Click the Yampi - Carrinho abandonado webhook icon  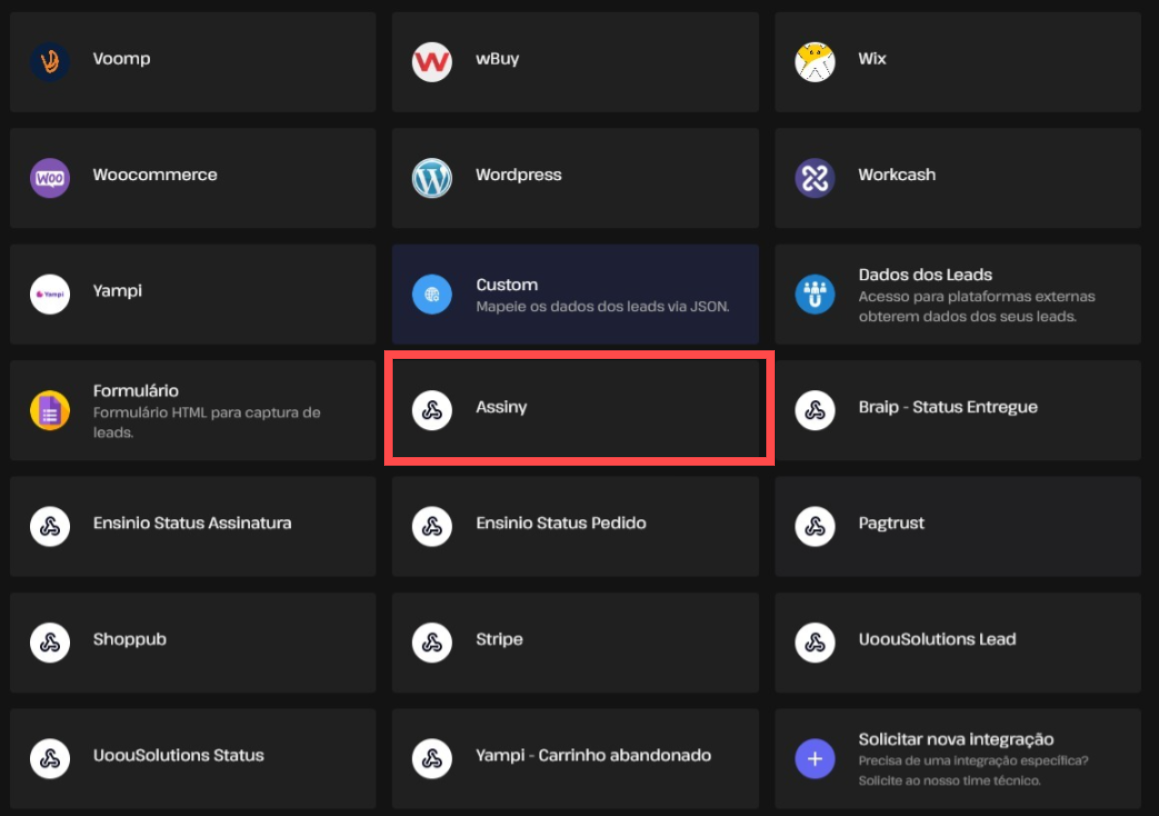coord(432,758)
